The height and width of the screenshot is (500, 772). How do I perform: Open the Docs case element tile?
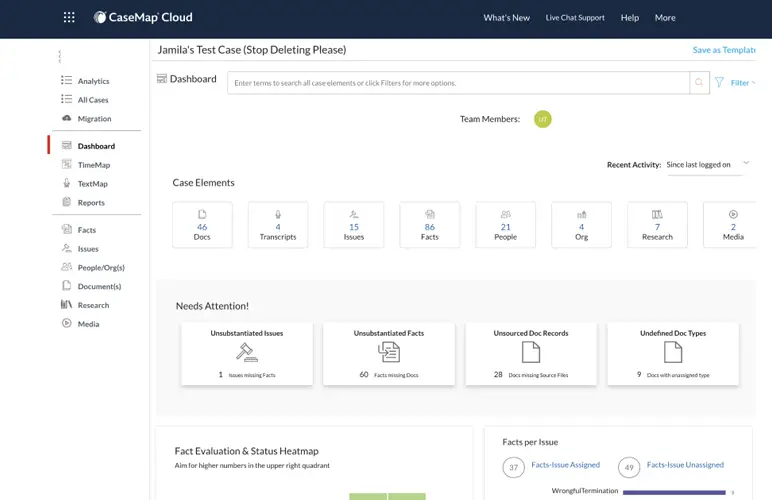[202, 225]
